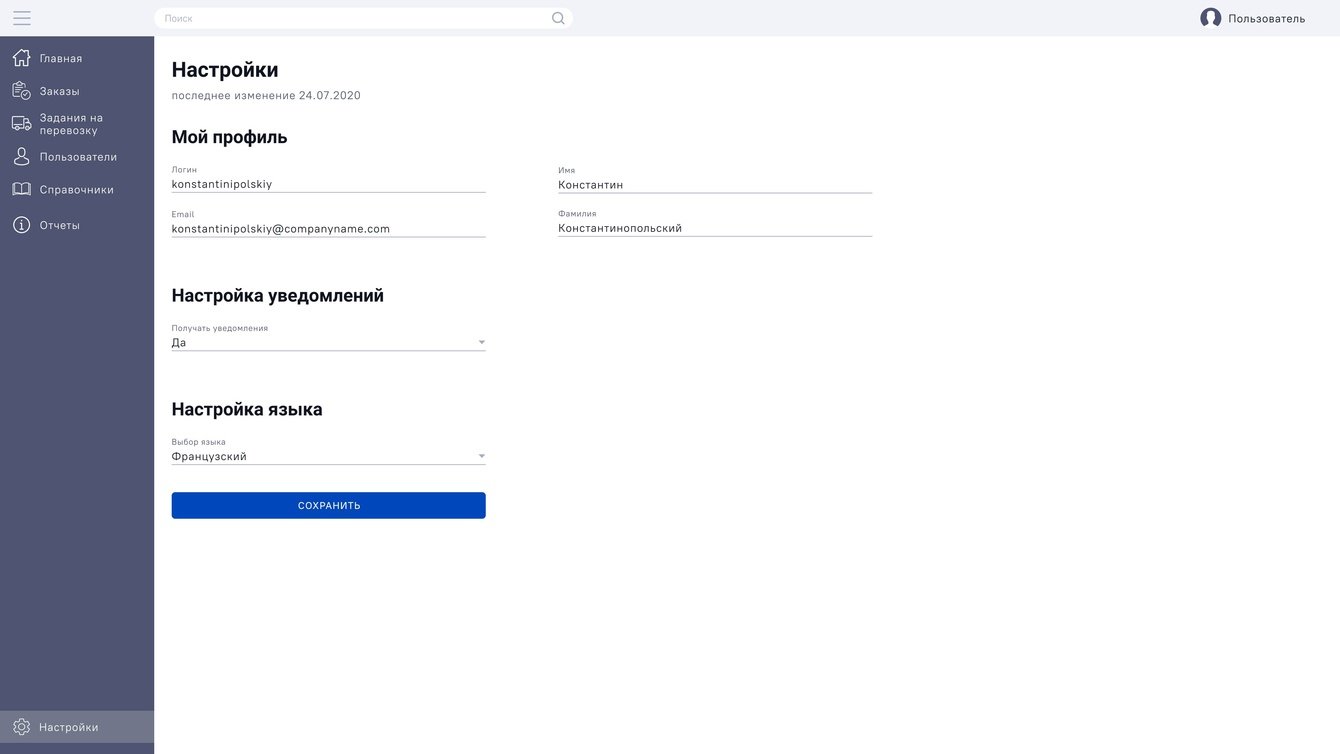Click the Email input field
Screen dimensions: 1340x754
328,229
